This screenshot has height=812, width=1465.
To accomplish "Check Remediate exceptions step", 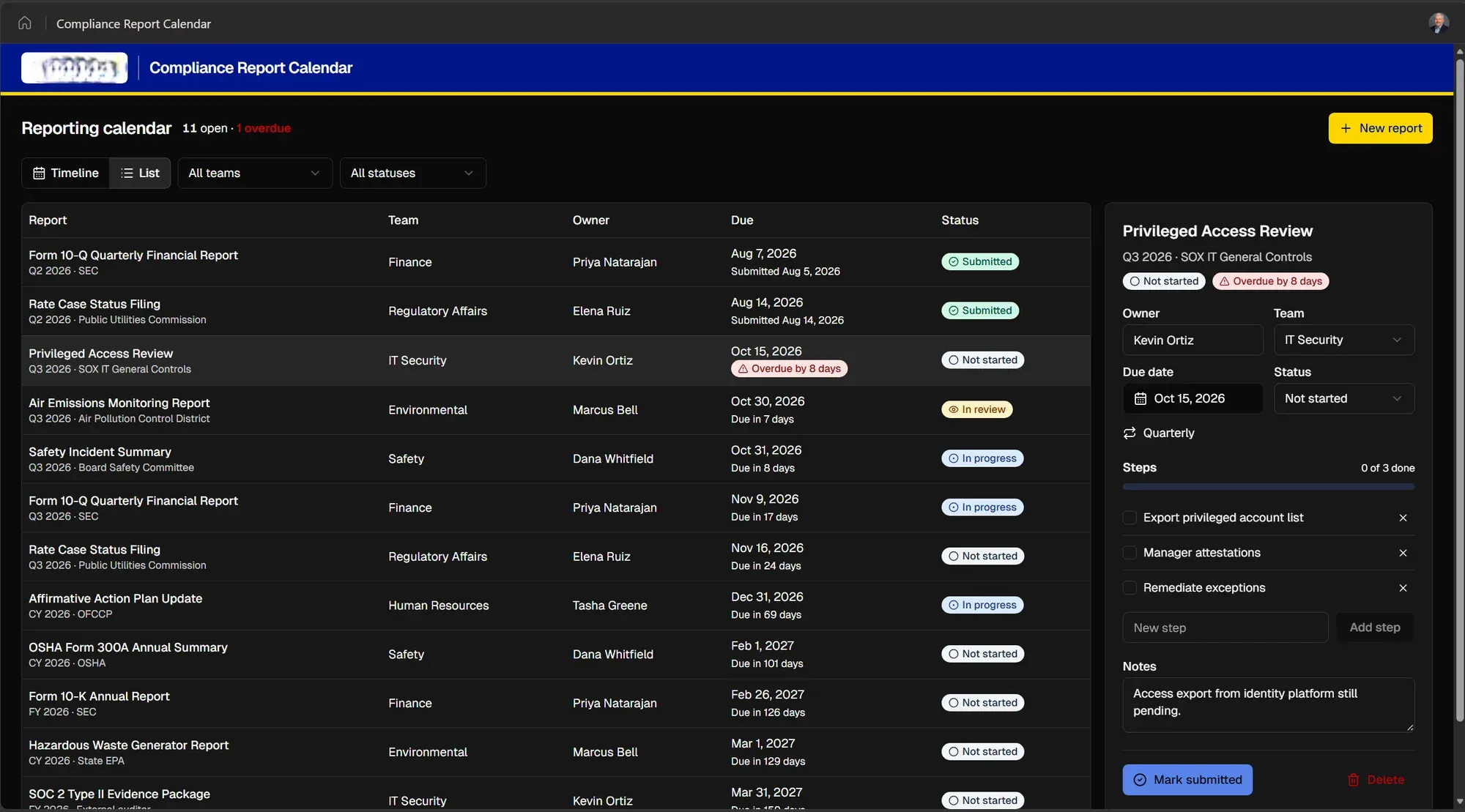I will (1130, 588).
